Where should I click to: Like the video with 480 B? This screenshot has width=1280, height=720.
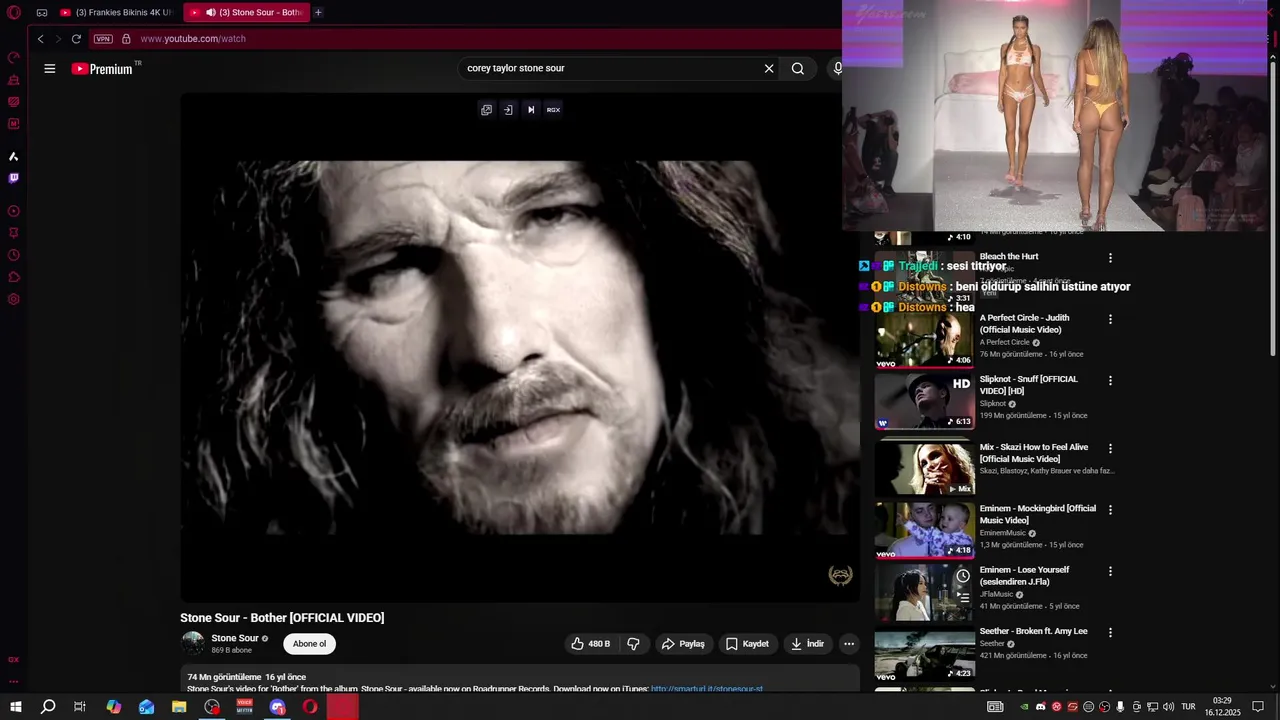[591, 644]
